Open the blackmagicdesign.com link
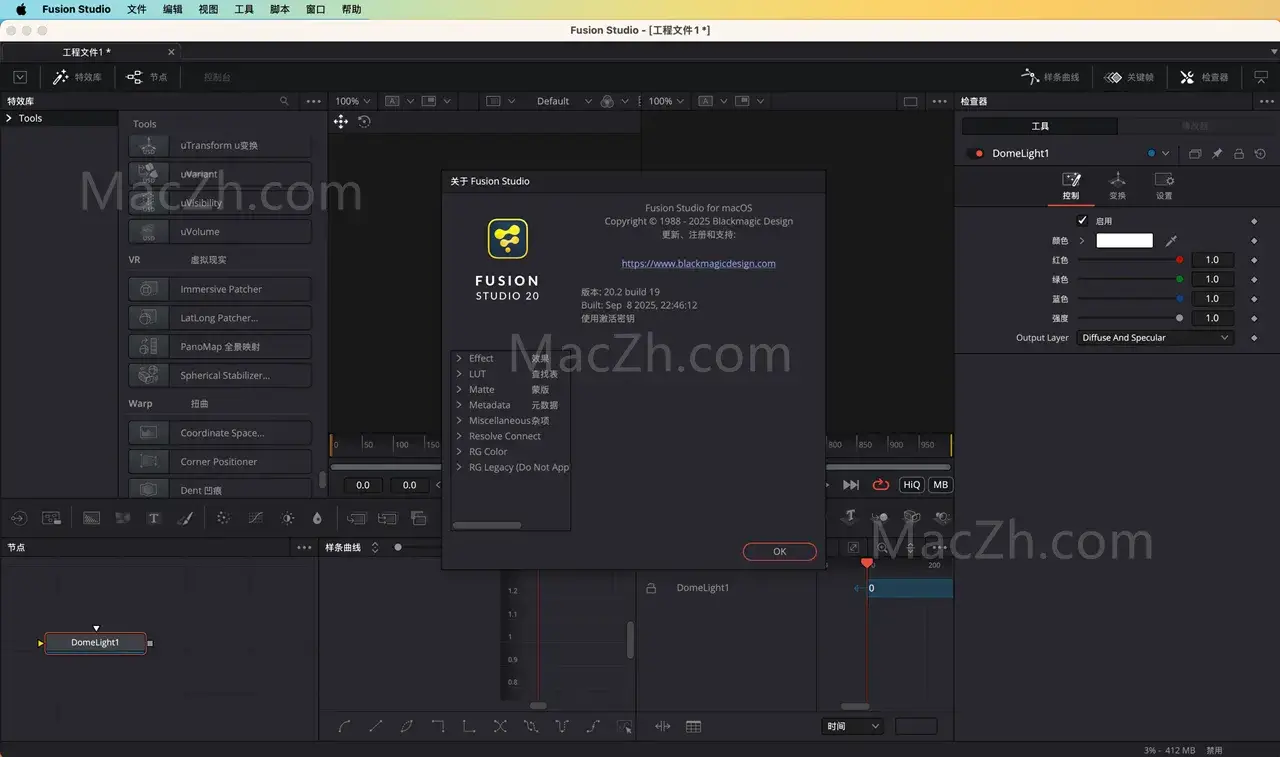This screenshot has width=1280, height=757. point(699,264)
